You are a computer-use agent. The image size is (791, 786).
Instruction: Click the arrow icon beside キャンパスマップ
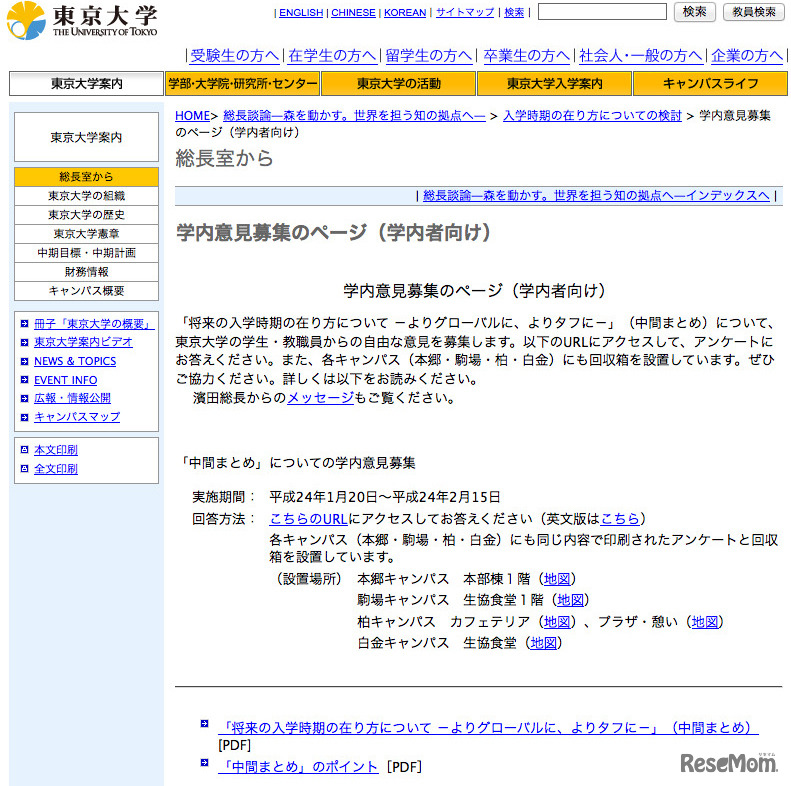point(25,417)
